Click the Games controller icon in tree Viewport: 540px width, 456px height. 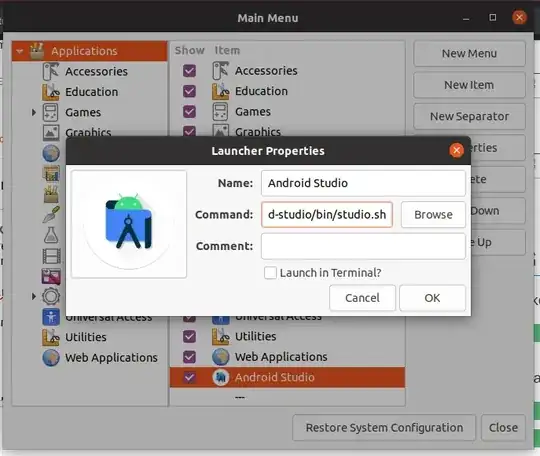point(51,112)
